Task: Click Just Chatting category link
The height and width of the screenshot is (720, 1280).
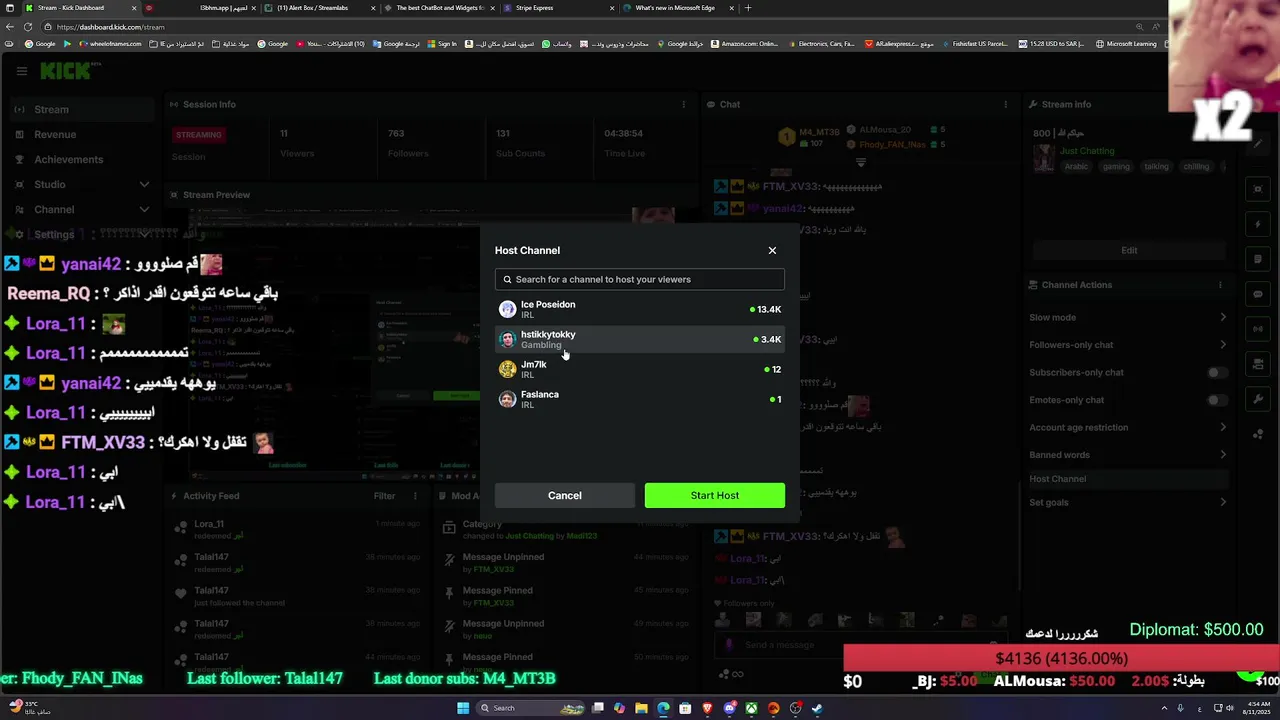Action: pyautogui.click(x=1087, y=151)
